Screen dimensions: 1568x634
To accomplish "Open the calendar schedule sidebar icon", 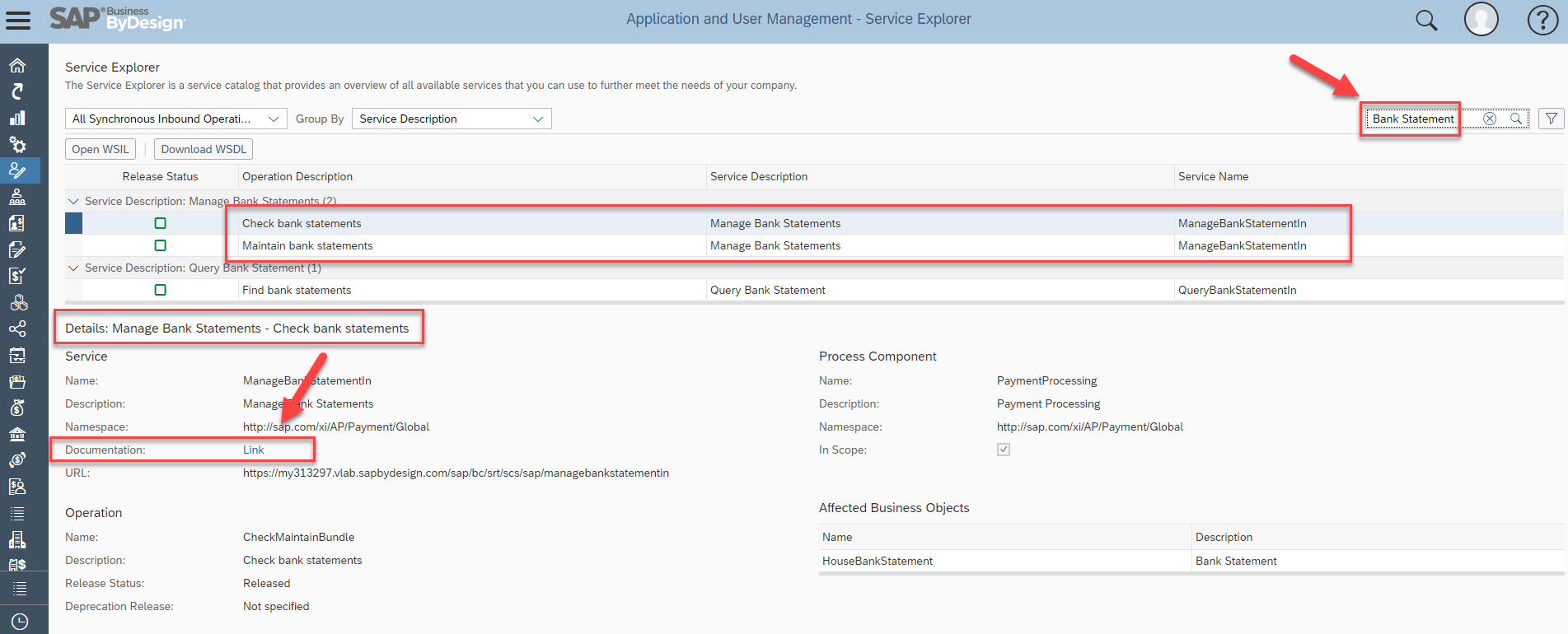I will click(17, 355).
